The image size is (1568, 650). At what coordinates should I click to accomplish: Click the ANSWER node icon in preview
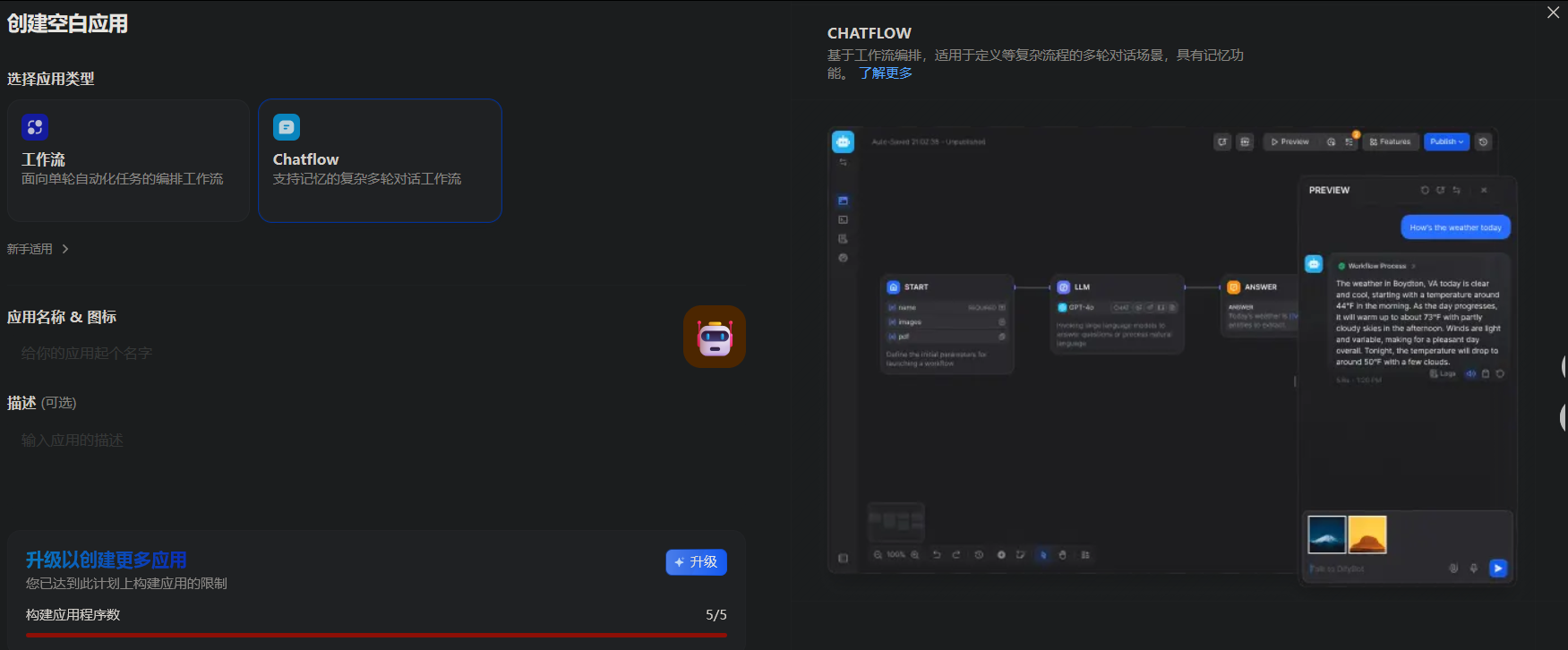click(1233, 287)
